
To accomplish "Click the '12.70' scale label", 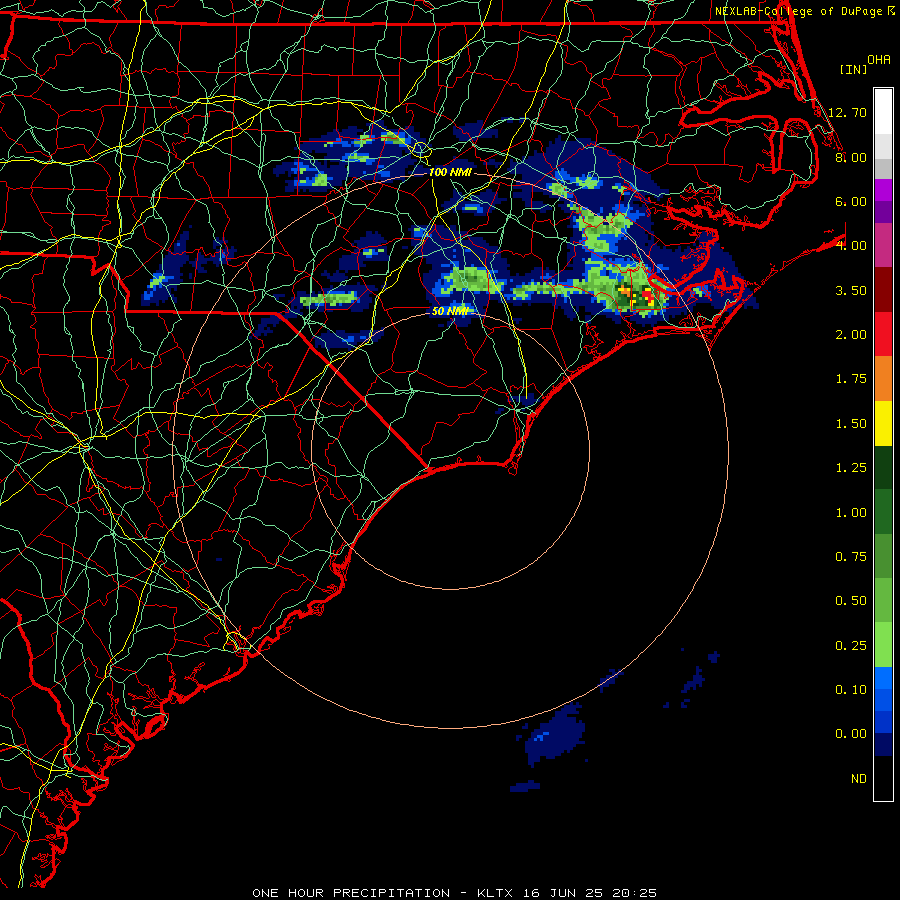I will pos(847,112).
